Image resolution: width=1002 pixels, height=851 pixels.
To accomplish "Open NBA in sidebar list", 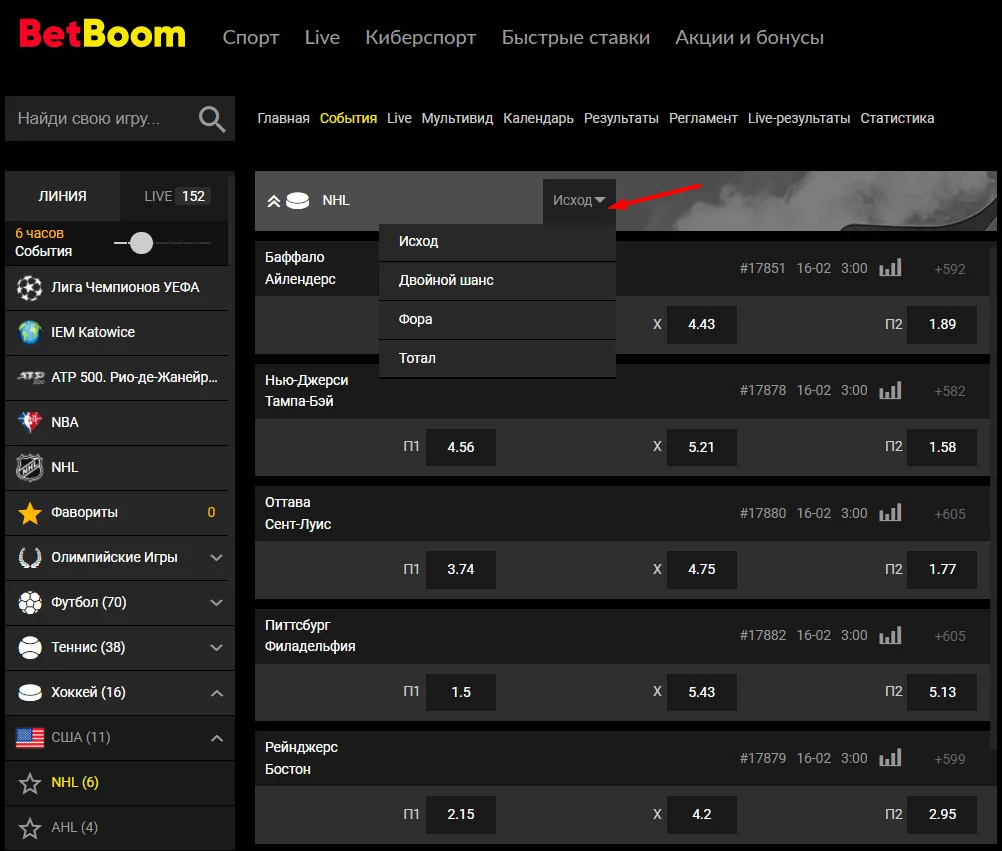I will click(116, 422).
